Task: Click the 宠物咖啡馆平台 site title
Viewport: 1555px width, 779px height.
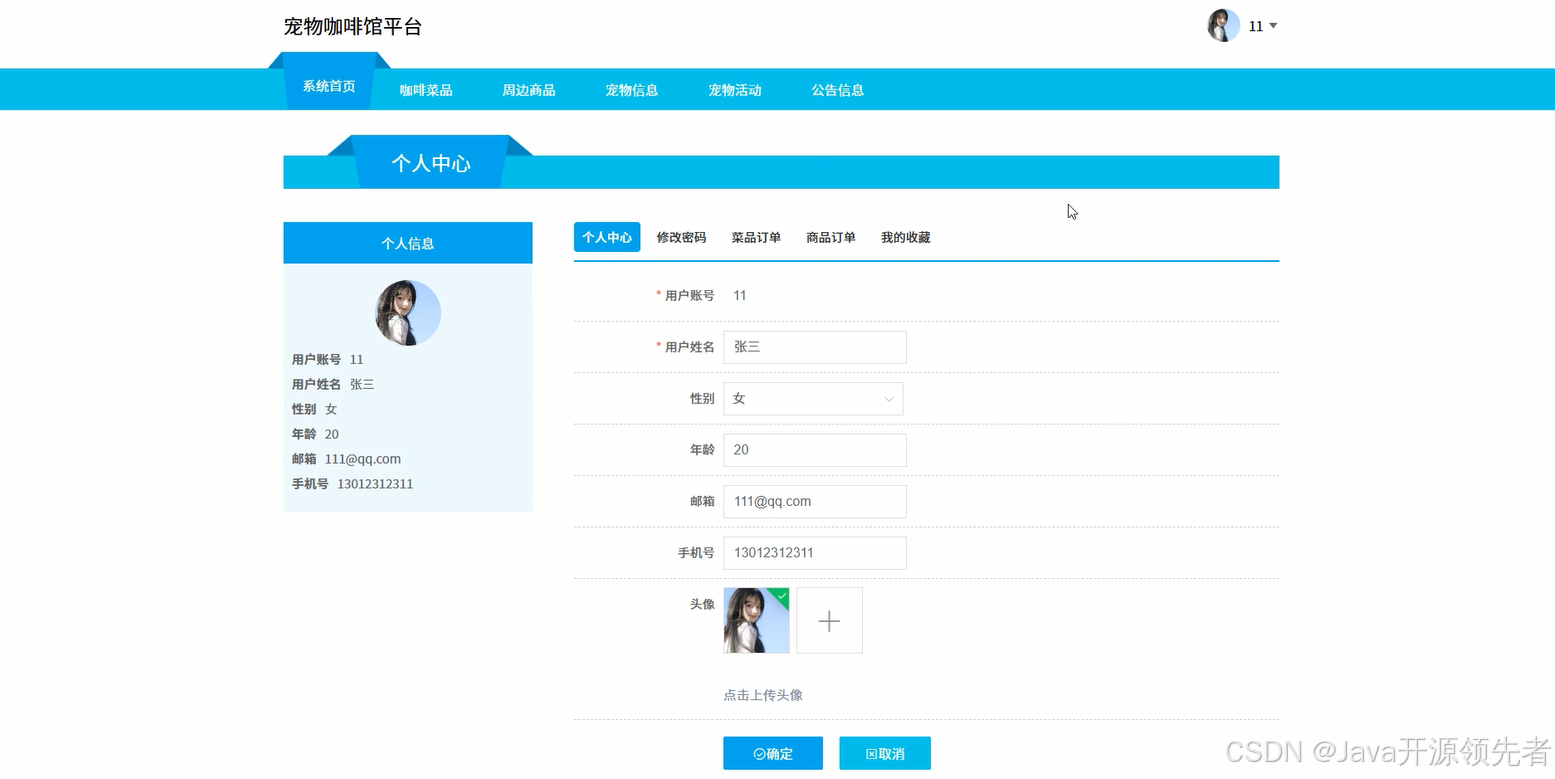Action: [x=353, y=27]
